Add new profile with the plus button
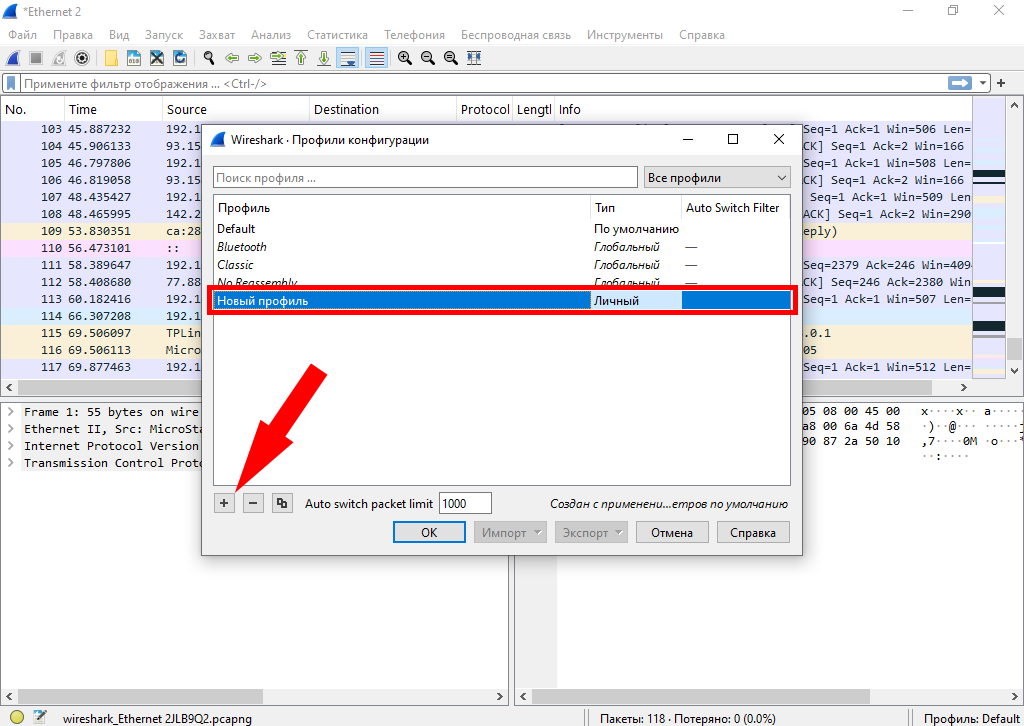Viewport: 1024px width, 726px height. [x=224, y=504]
